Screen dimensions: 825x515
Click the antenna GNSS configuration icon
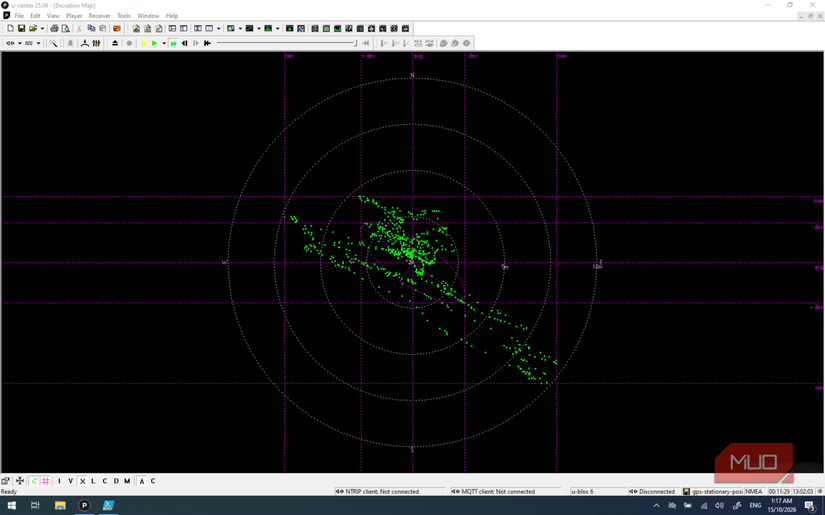(84, 43)
